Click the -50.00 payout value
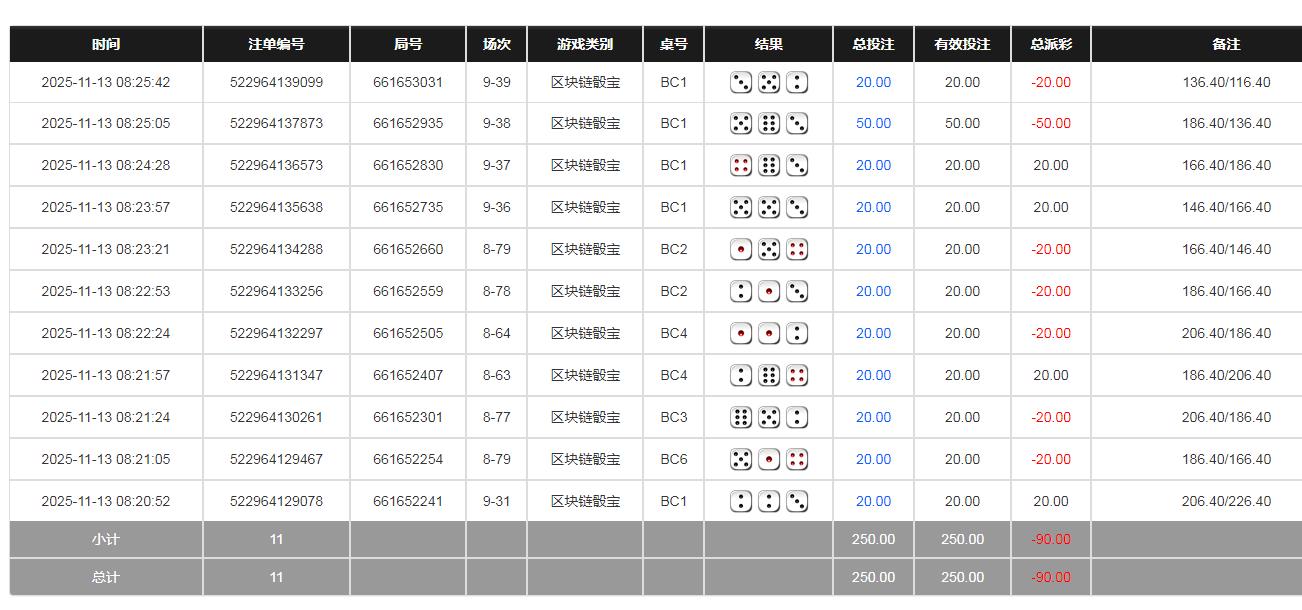The image size is (1302, 610). click(x=1050, y=124)
